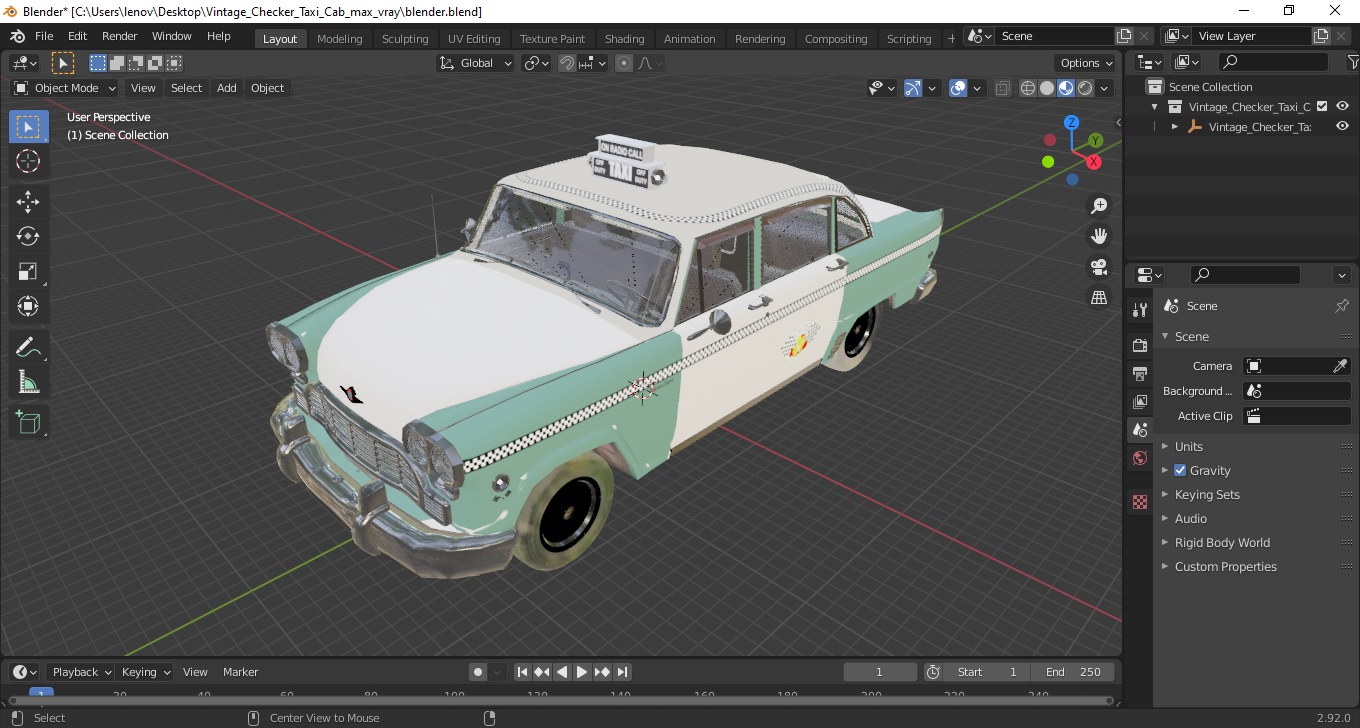Select the Select Box tool in toolbar

click(28, 127)
